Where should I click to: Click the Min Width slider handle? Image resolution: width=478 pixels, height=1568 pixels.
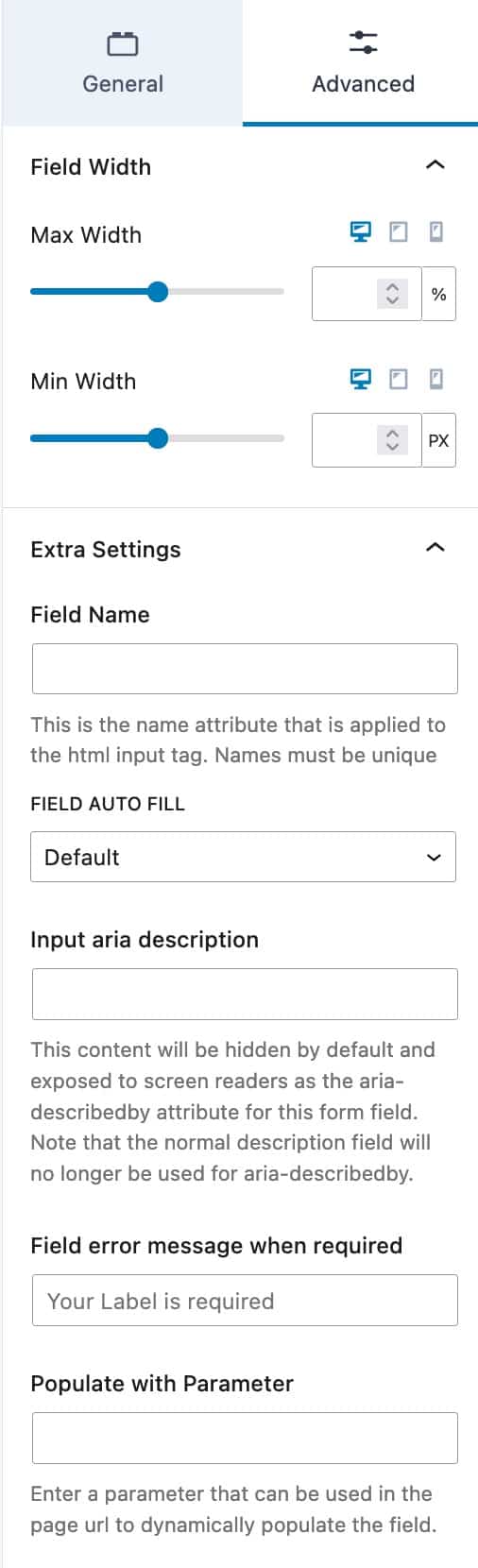[x=158, y=438]
